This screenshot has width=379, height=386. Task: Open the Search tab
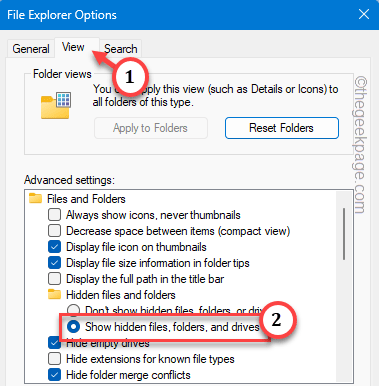(x=120, y=49)
